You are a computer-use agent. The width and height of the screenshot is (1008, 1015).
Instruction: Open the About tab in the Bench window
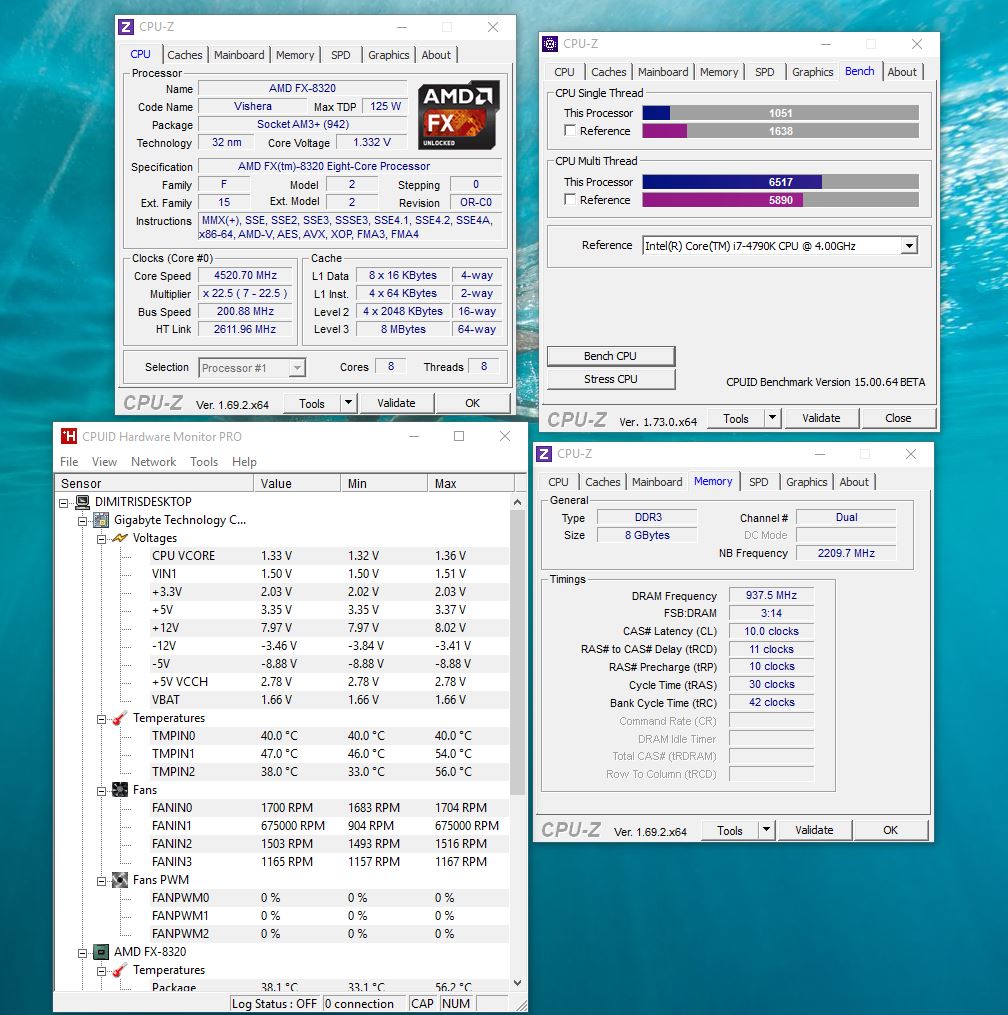(x=902, y=72)
